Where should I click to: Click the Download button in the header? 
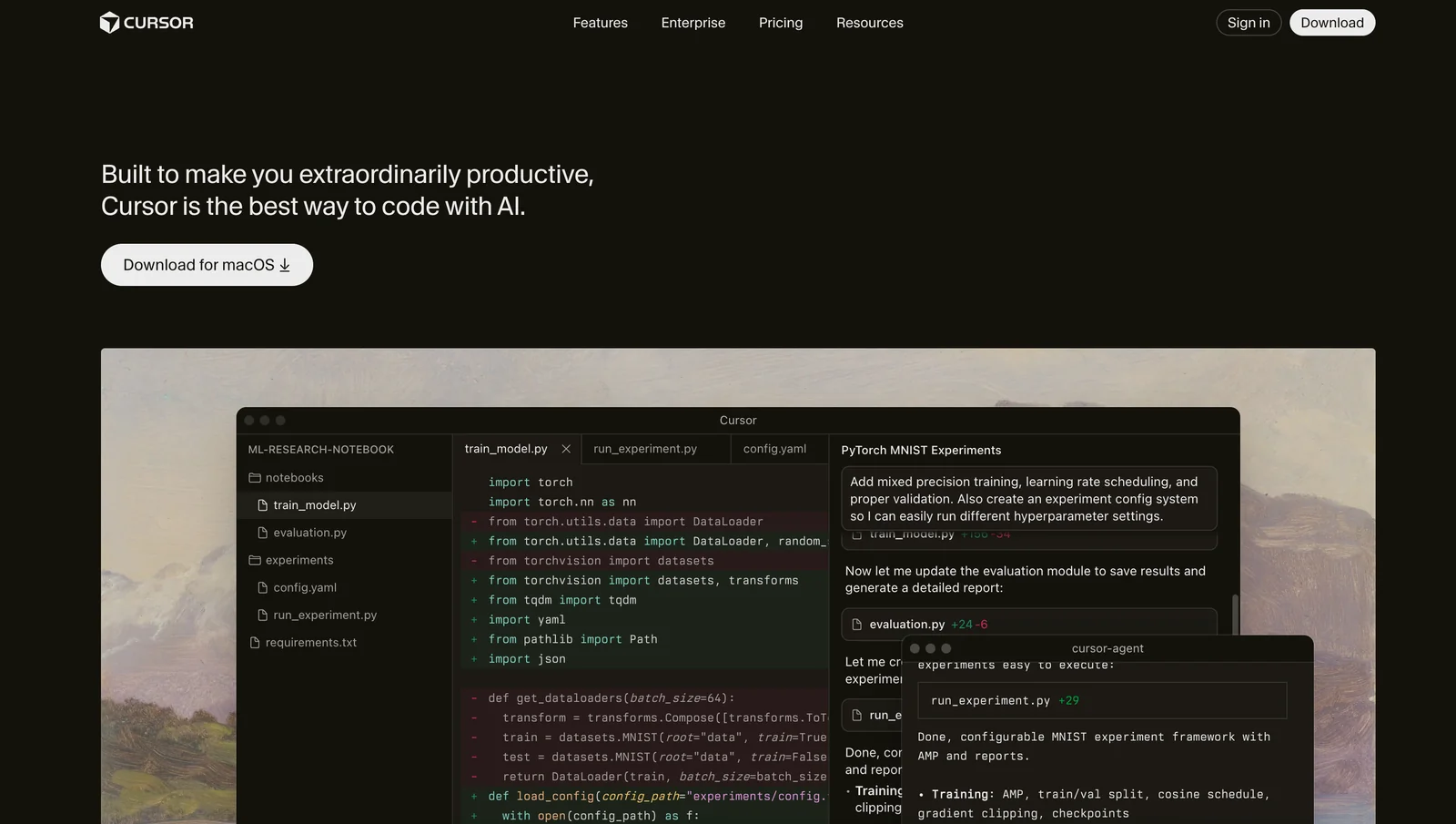[1331, 23]
